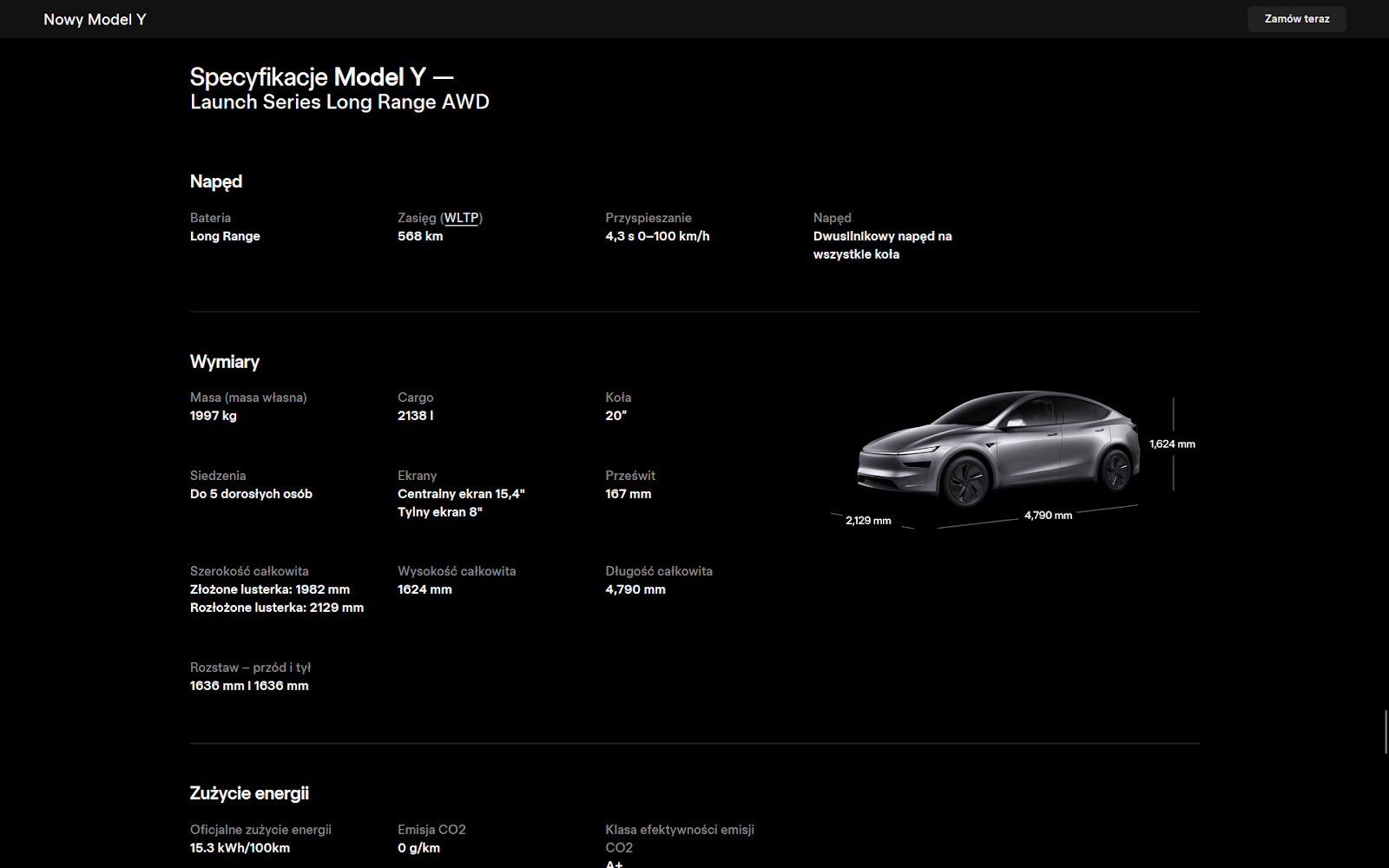Select 'Launch Series Long Range AWD' subtitle
This screenshot has height=868, width=1389.
(339, 102)
